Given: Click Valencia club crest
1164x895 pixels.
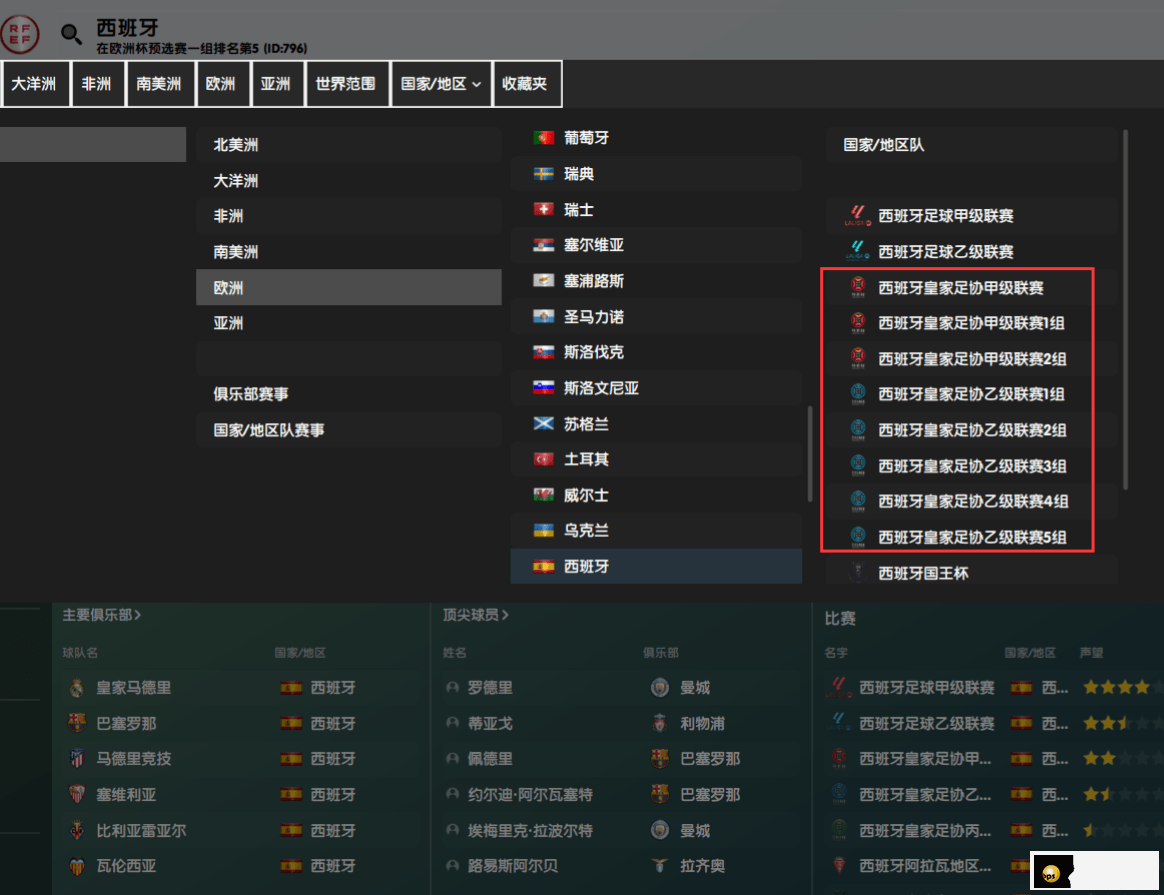Looking at the screenshot, I should 76,866.
